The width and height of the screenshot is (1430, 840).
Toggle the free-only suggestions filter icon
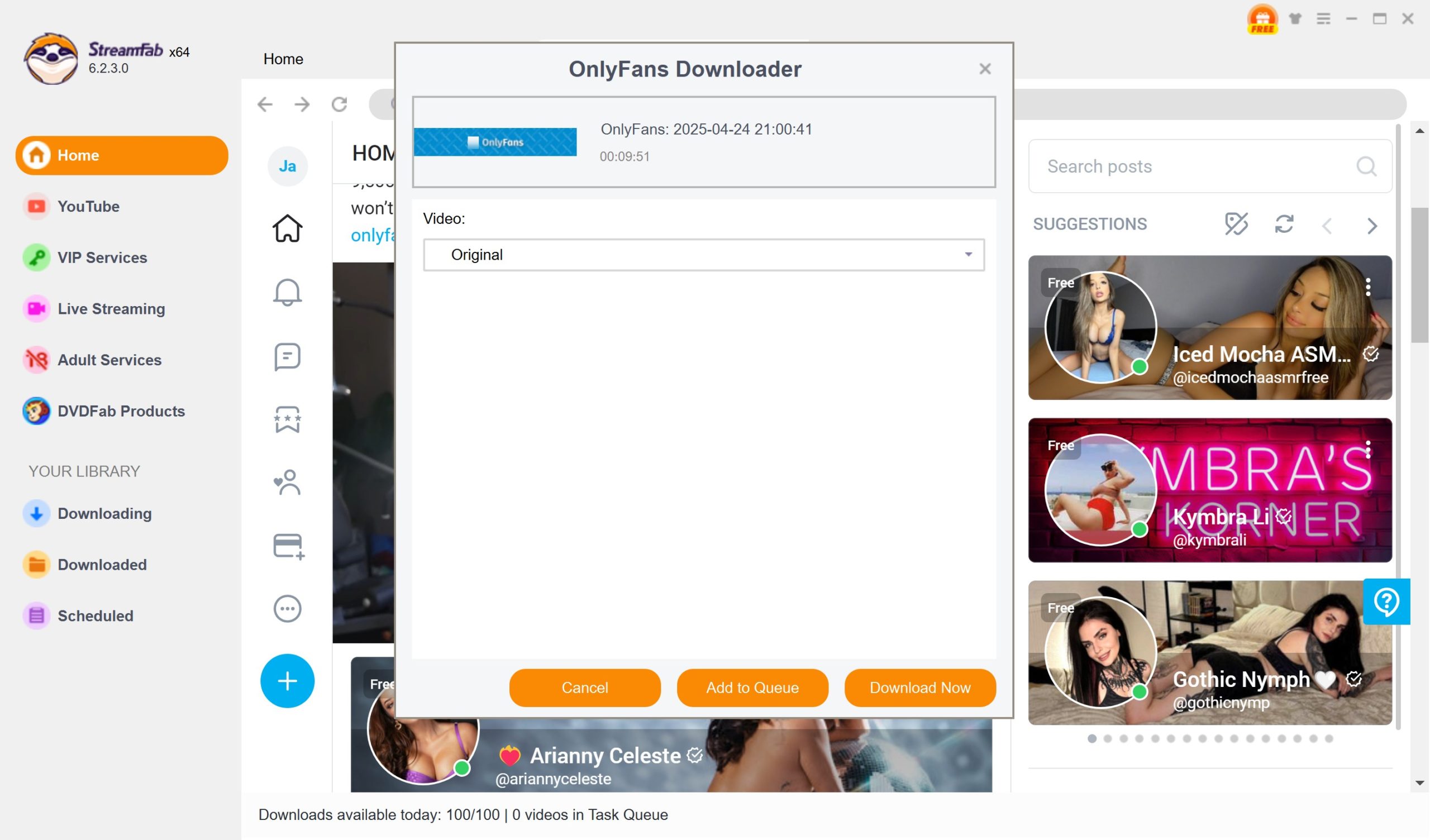click(x=1236, y=223)
